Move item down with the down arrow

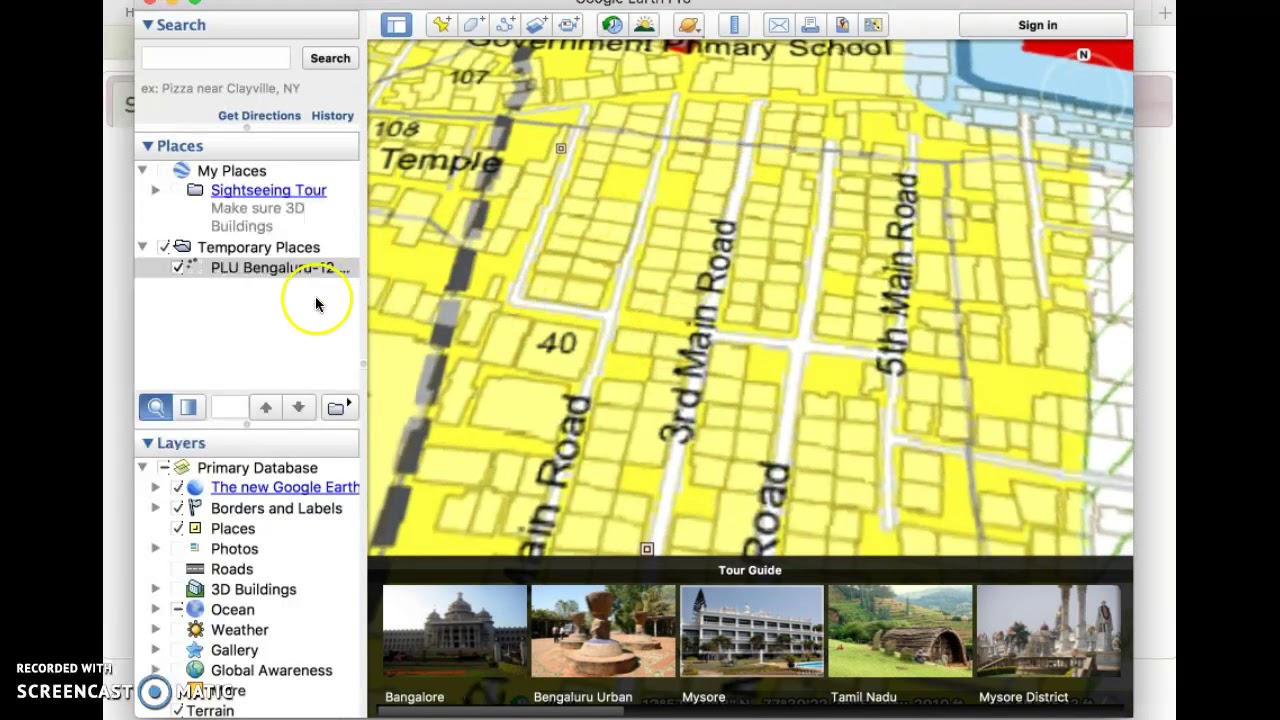click(298, 407)
